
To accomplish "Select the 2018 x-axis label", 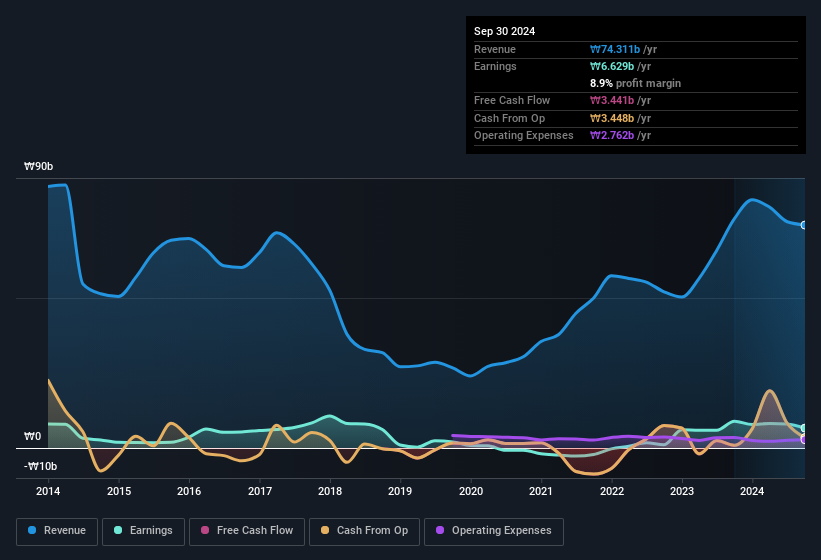I will click(x=330, y=491).
